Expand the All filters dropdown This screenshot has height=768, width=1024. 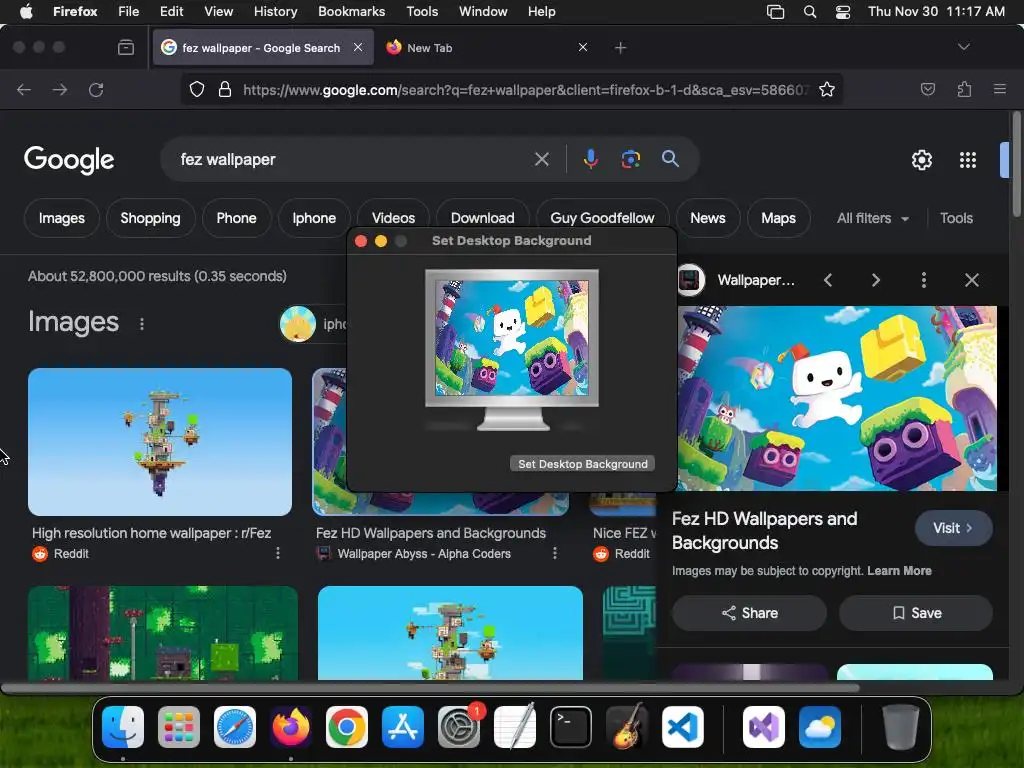tap(872, 218)
